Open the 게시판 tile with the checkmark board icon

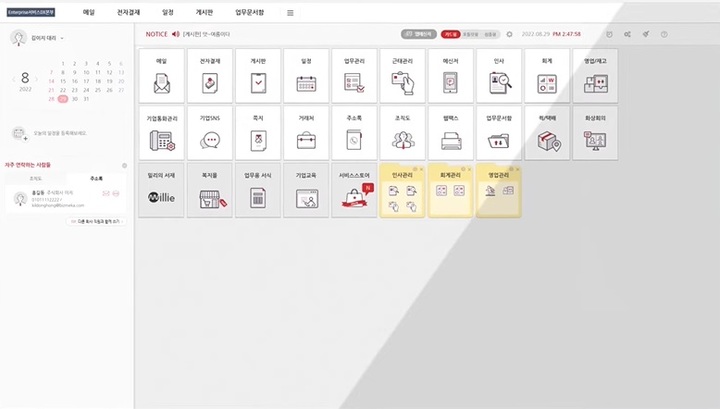[x=258, y=76]
